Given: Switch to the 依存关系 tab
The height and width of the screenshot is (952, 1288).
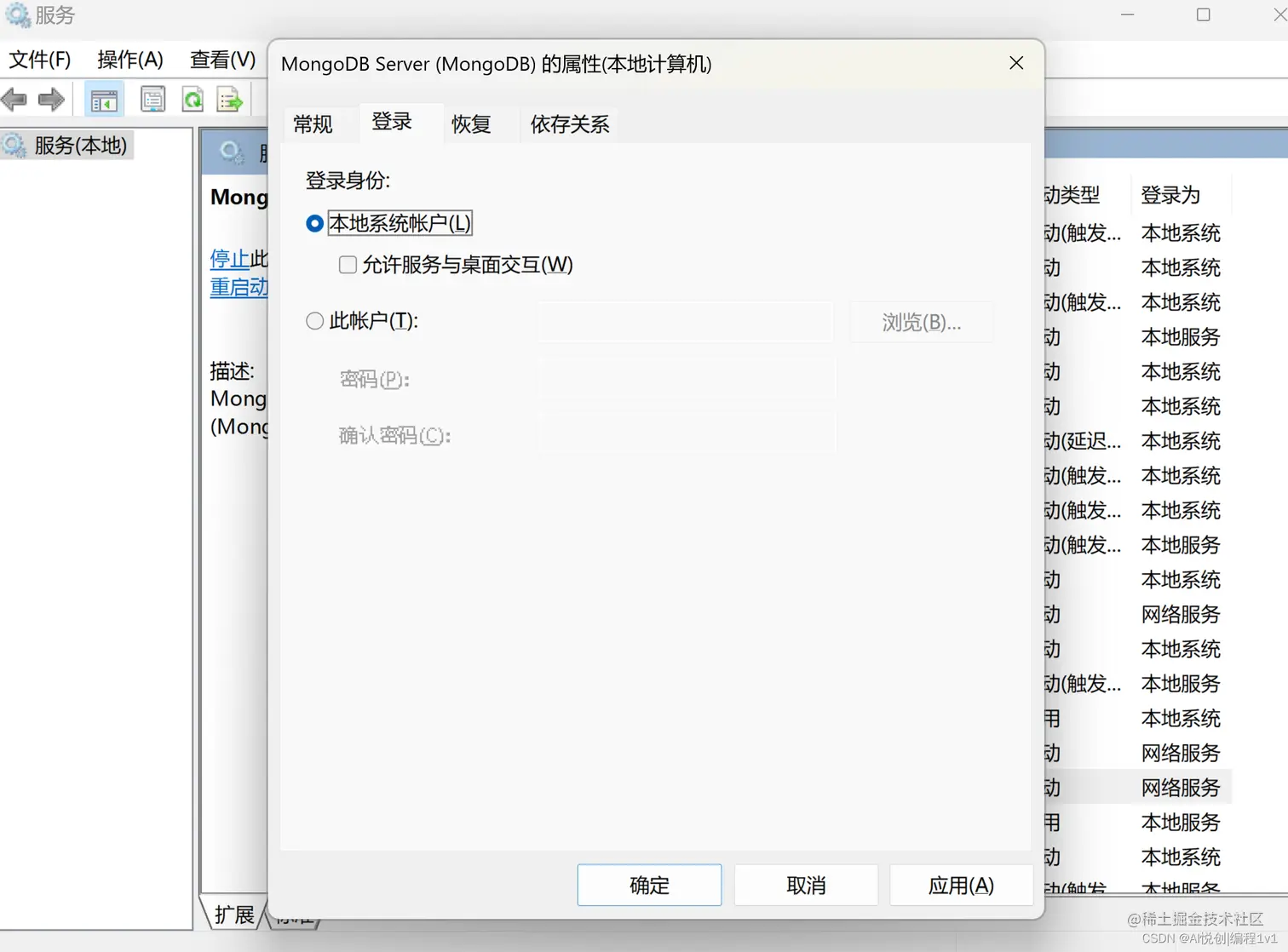Looking at the screenshot, I should click(x=569, y=124).
